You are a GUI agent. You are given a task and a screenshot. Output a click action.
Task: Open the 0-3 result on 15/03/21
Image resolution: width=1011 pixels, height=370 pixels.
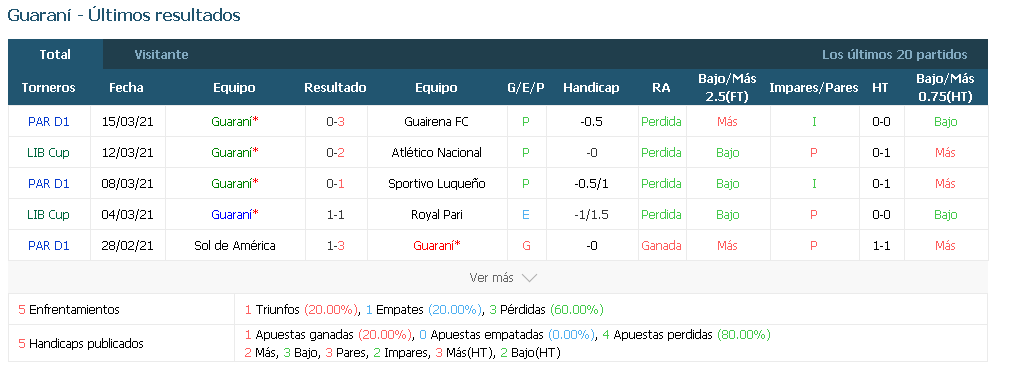click(335, 121)
